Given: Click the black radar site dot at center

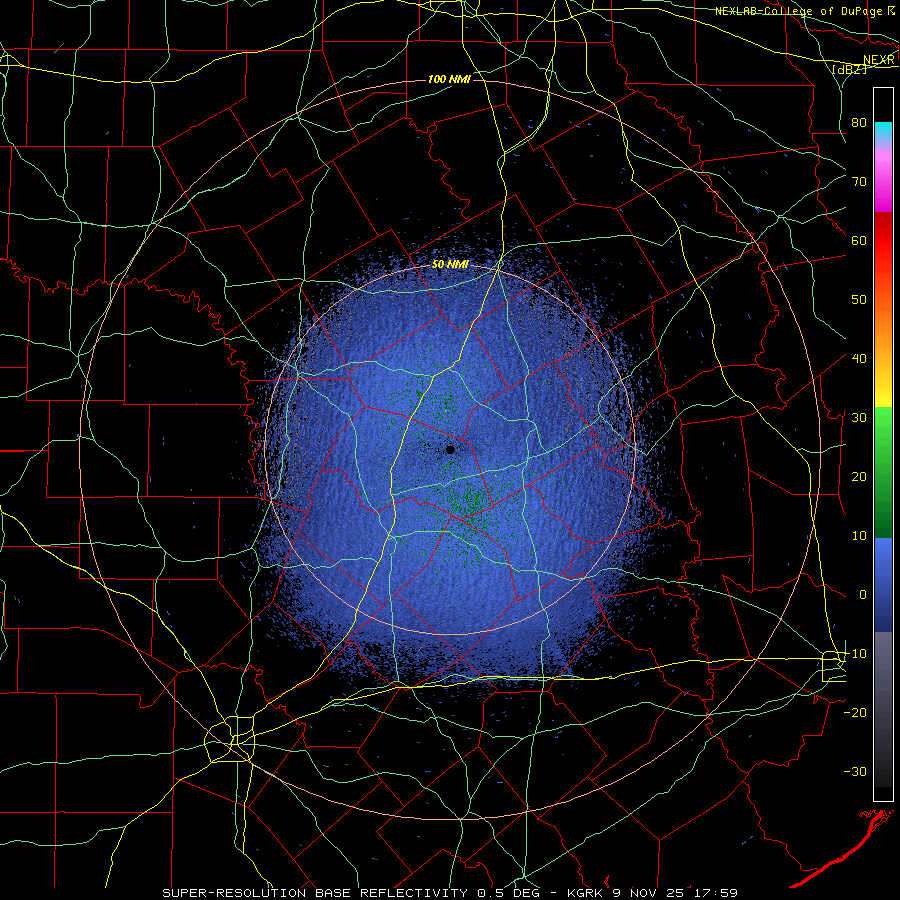Looking at the screenshot, I should [450, 449].
